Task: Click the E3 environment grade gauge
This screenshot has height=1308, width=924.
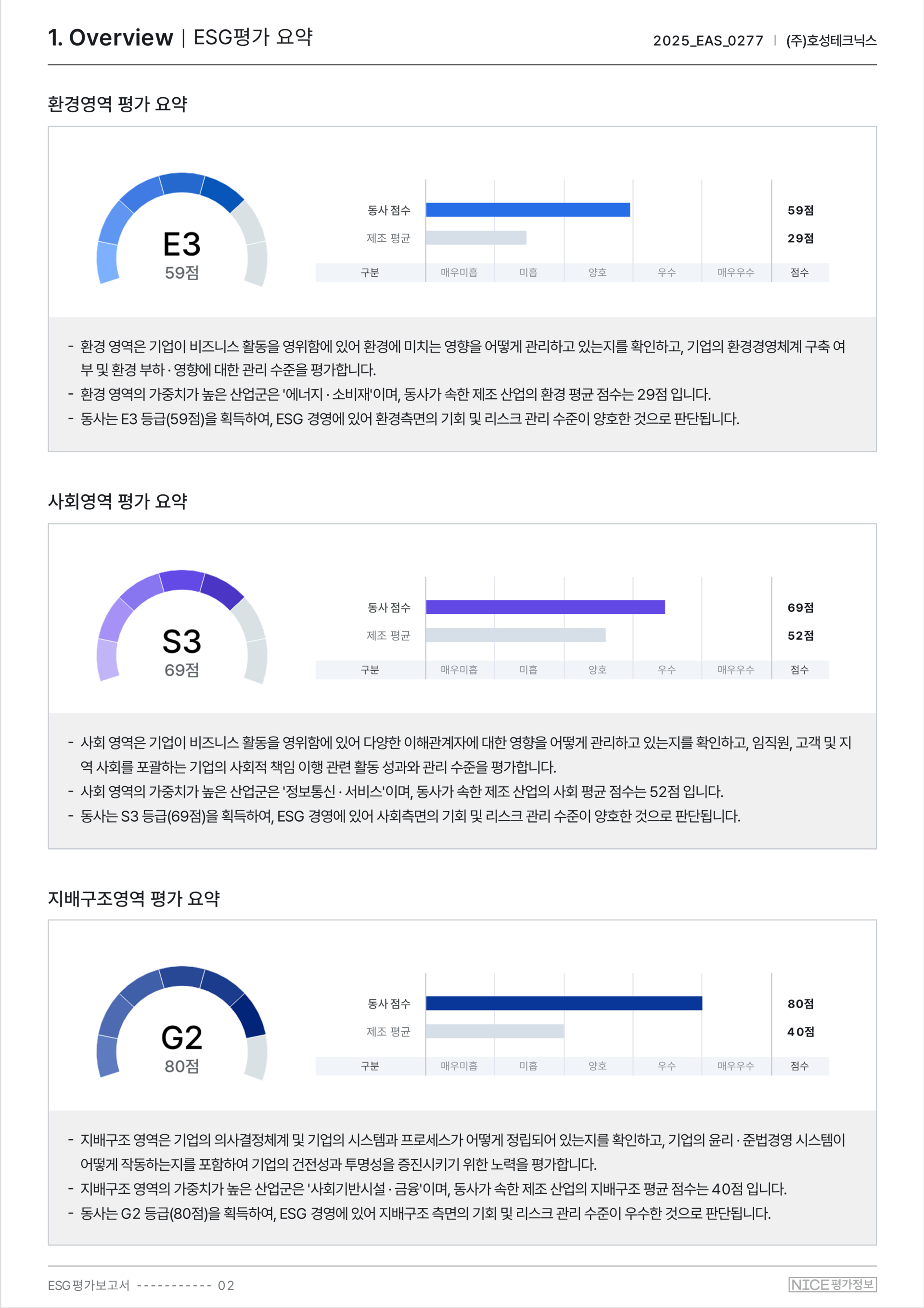Action: pyautogui.click(x=182, y=231)
